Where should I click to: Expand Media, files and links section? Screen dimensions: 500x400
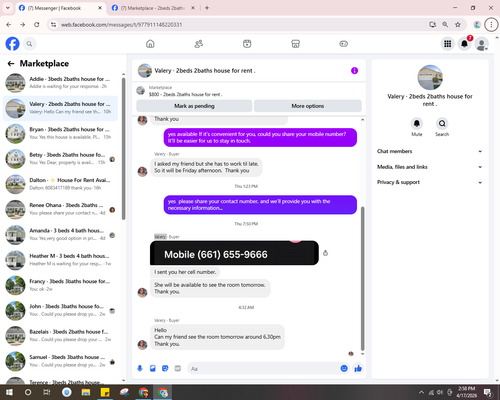coord(430,167)
